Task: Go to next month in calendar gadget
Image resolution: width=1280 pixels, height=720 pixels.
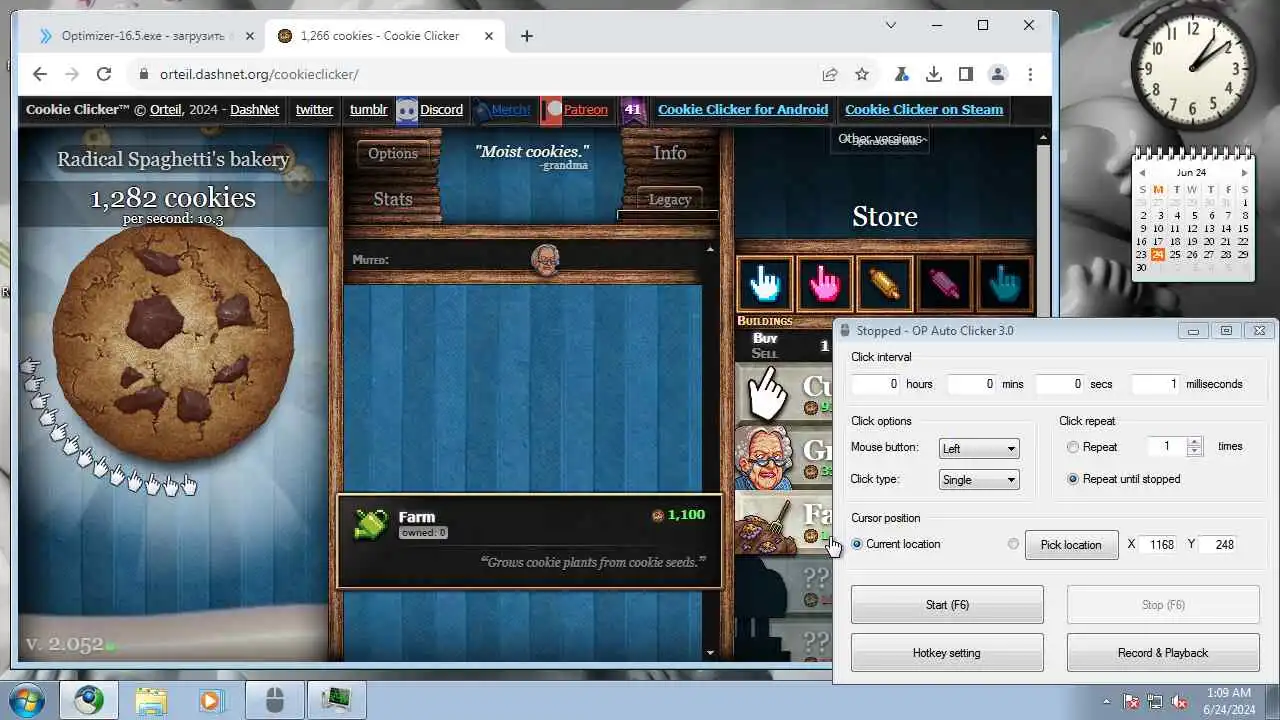Action: tap(1245, 173)
